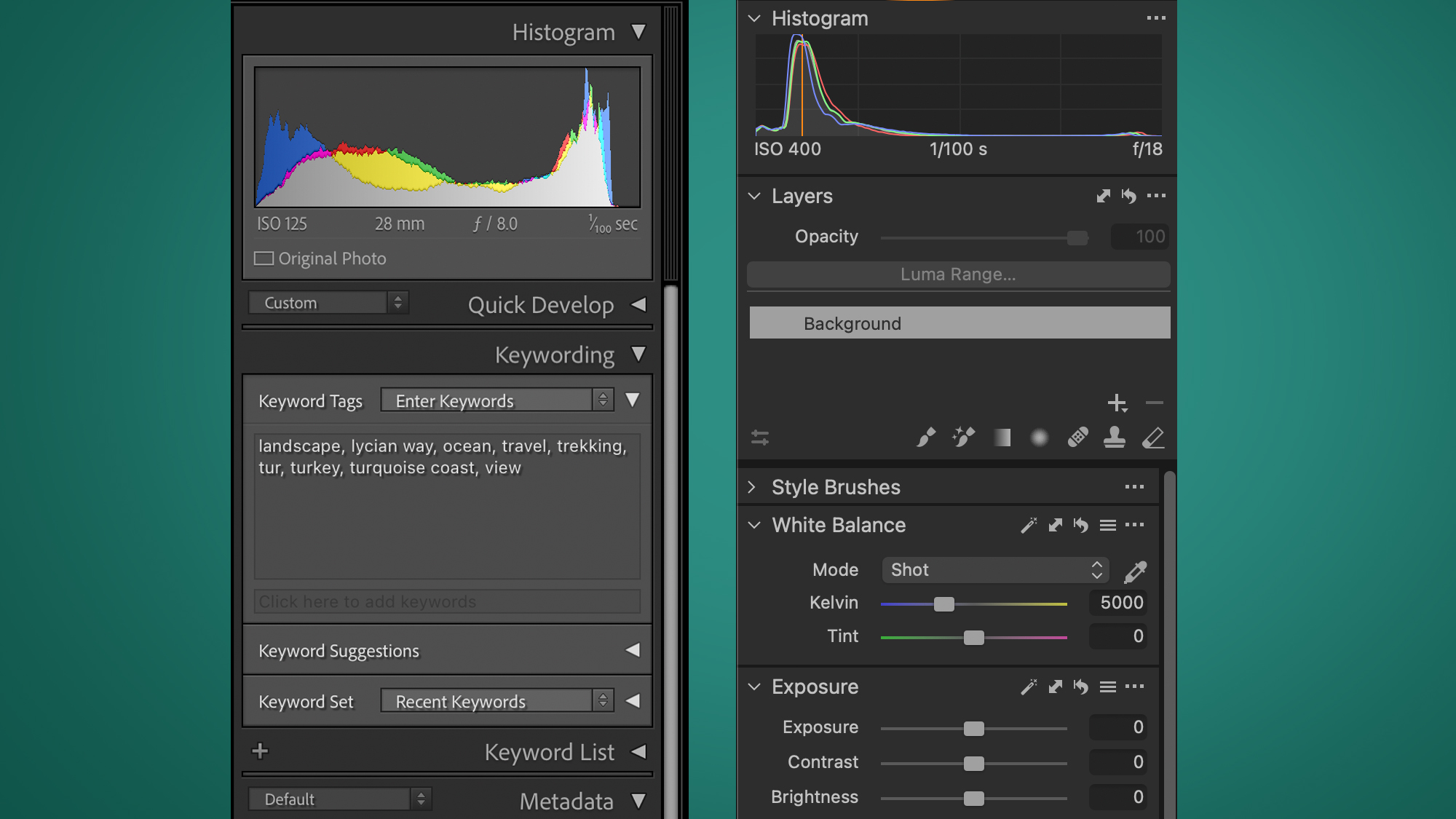The height and width of the screenshot is (819, 1456).
Task: Select the Magic Brush tool
Action: coord(963,438)
